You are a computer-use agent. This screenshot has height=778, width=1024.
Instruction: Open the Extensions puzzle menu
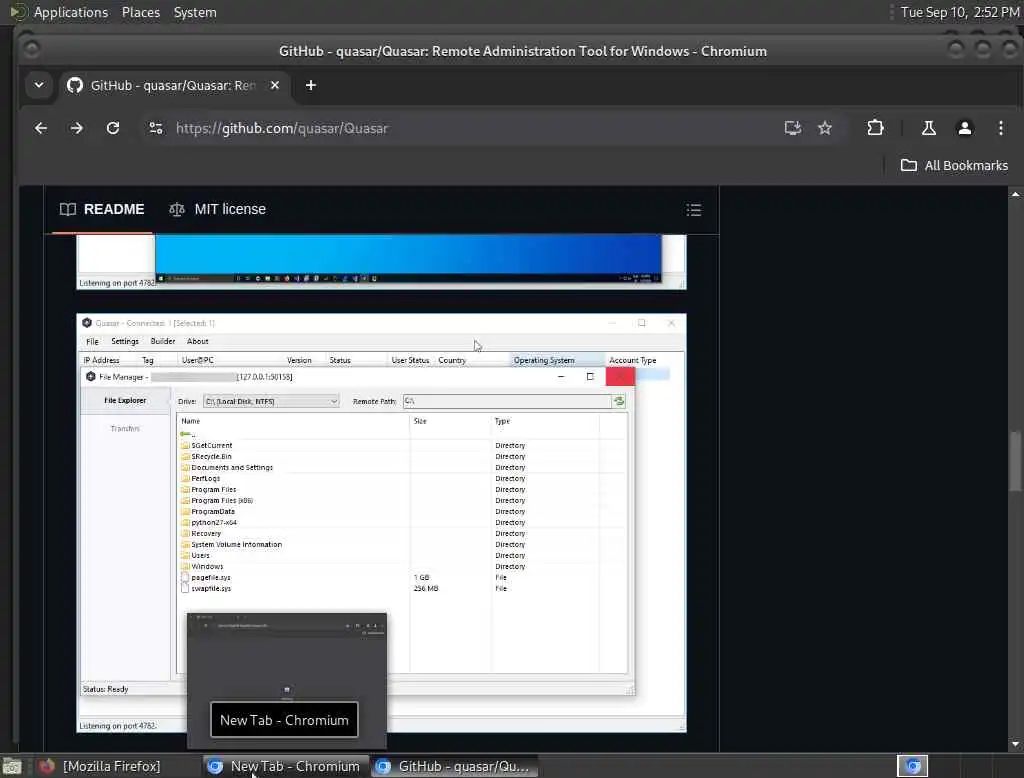coord(875,128)
